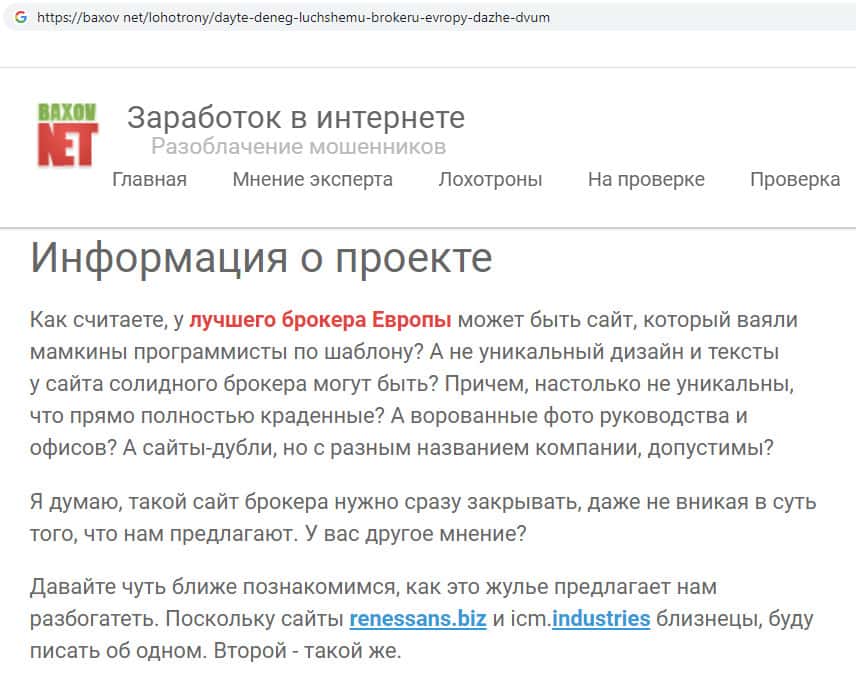The width and height of the screenshot is (856, 673).
Task: Select 'Лохотроны' in the navigation bar
Action: pyautogui.click(x=490, y=180)
